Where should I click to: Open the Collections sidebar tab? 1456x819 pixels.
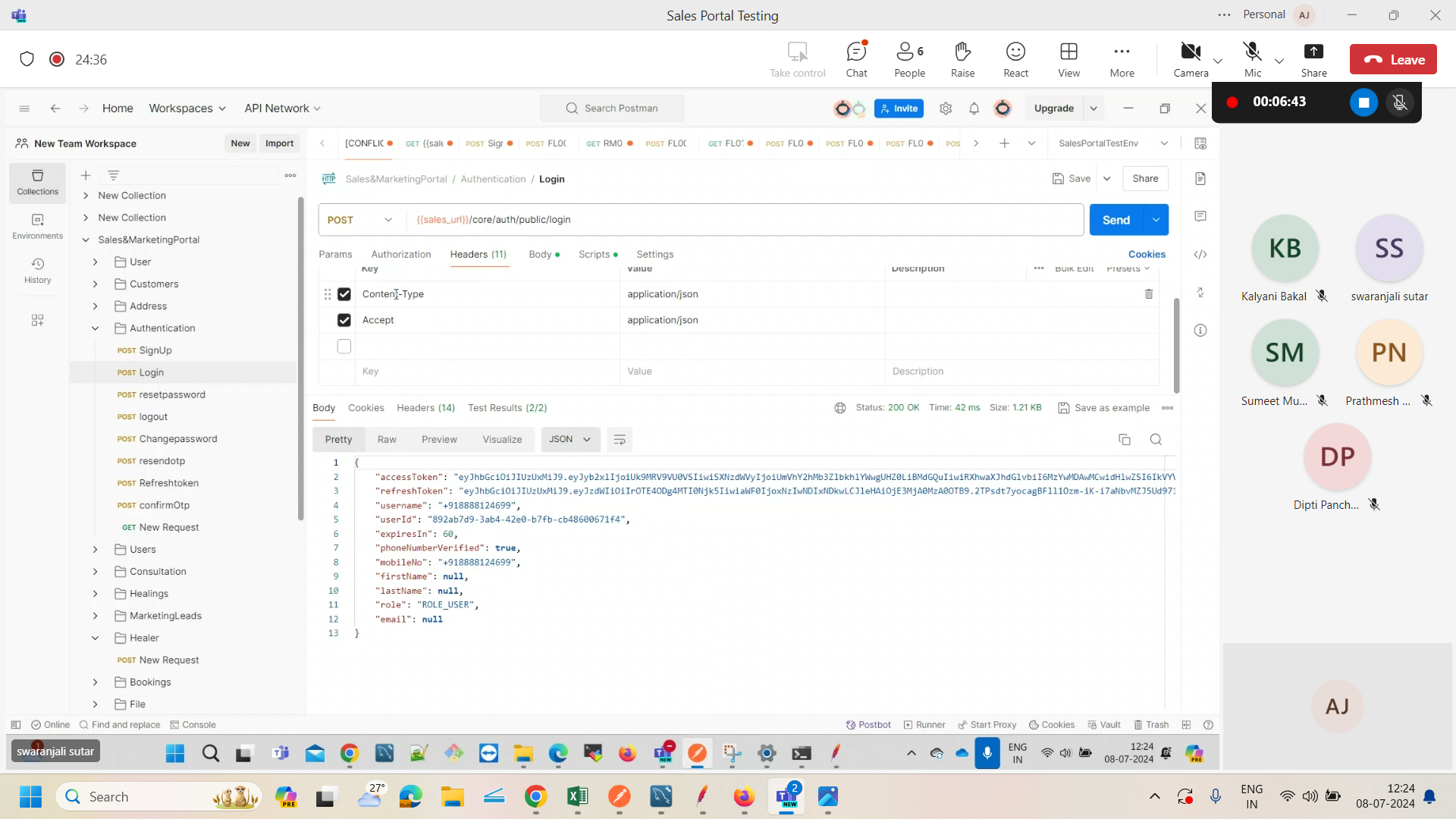click(x=37, y=183)
